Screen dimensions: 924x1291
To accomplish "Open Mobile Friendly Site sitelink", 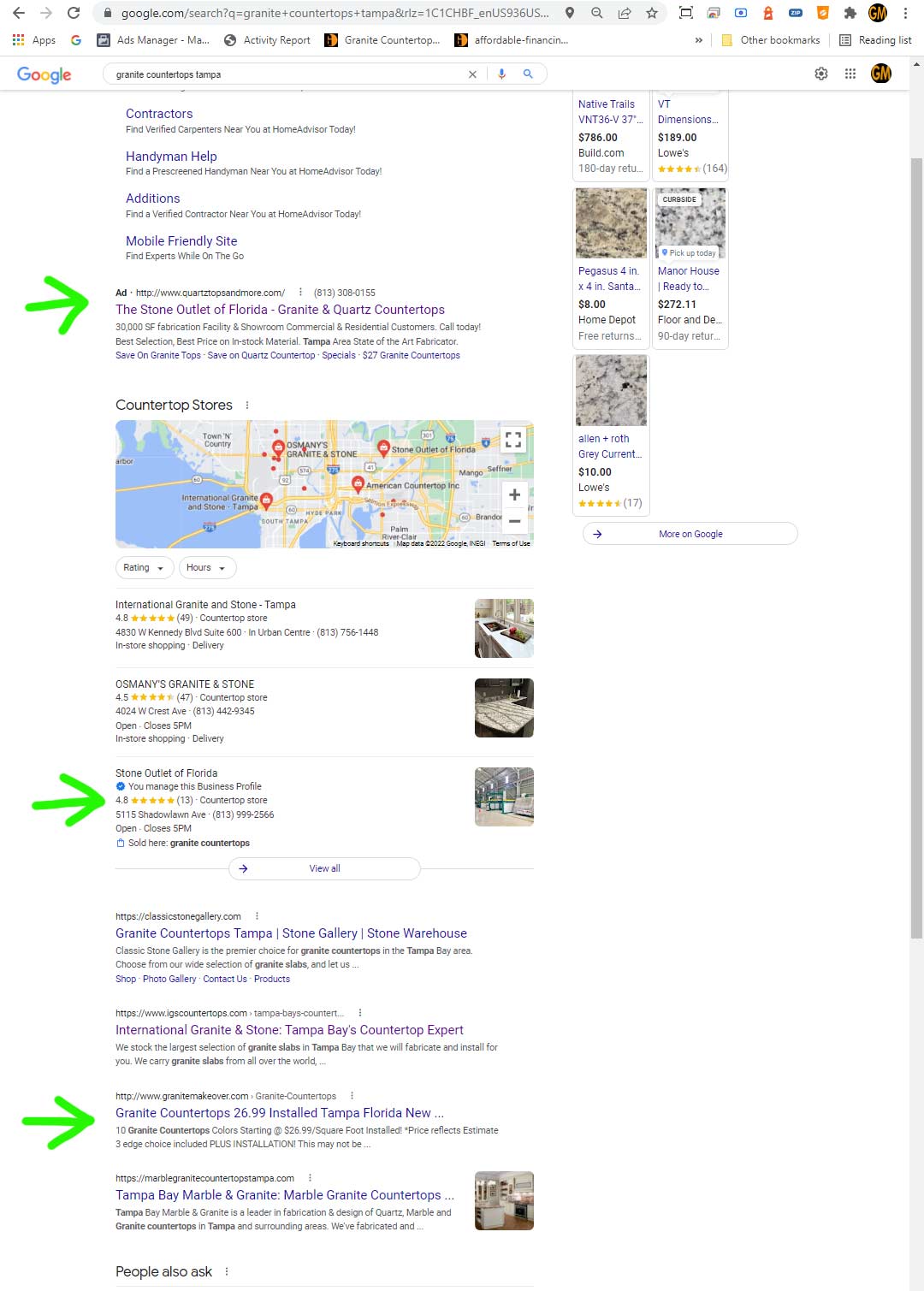I will click(181, 241).
